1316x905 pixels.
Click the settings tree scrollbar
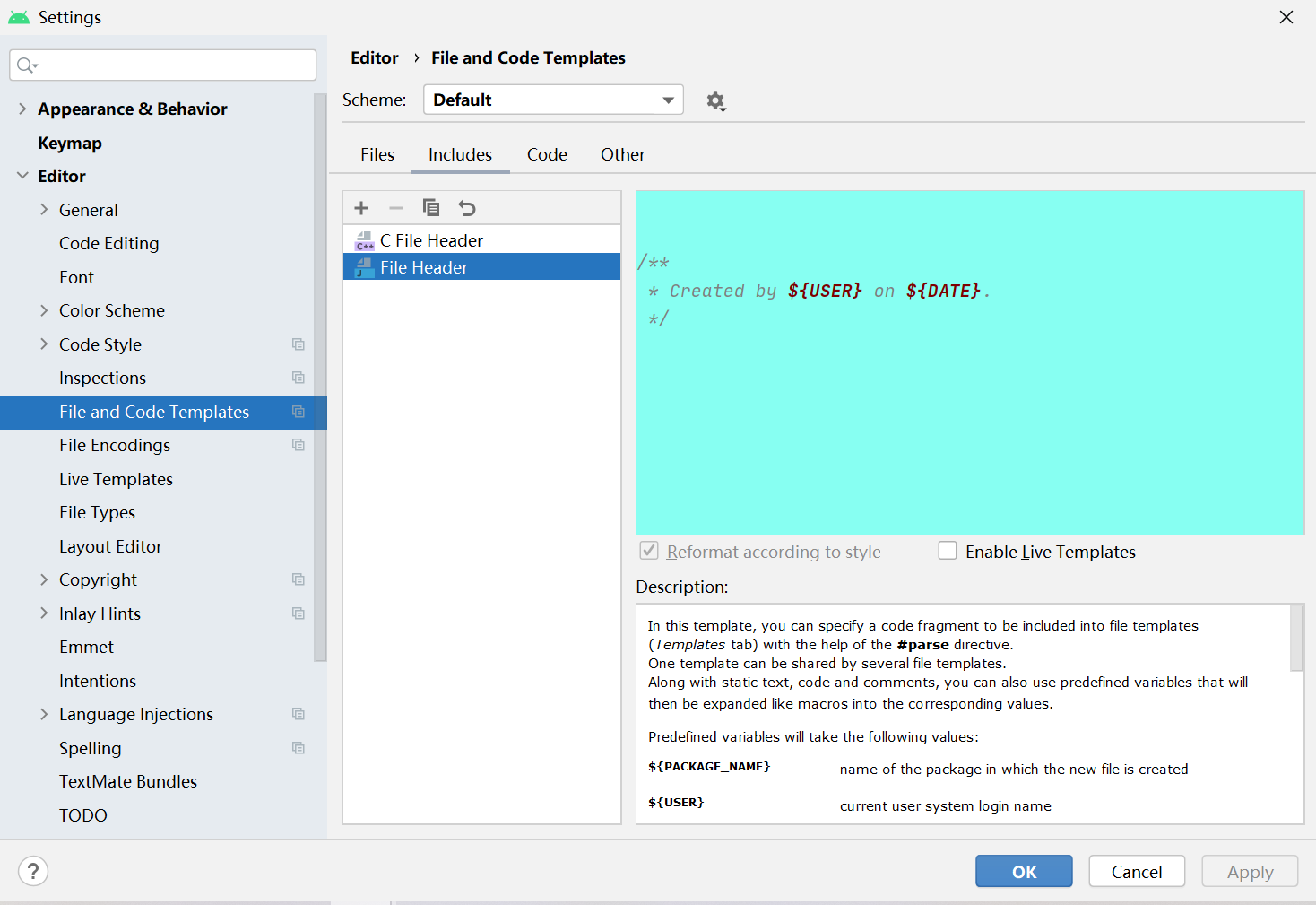(320, 377)
